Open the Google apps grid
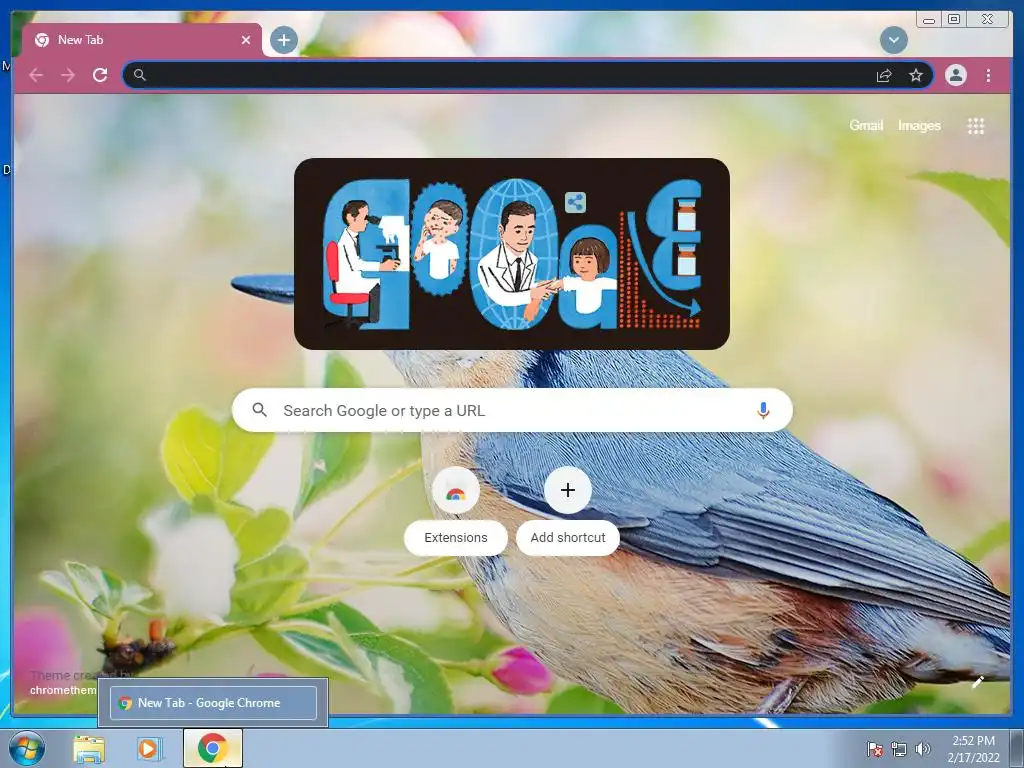 coord(976,126)
